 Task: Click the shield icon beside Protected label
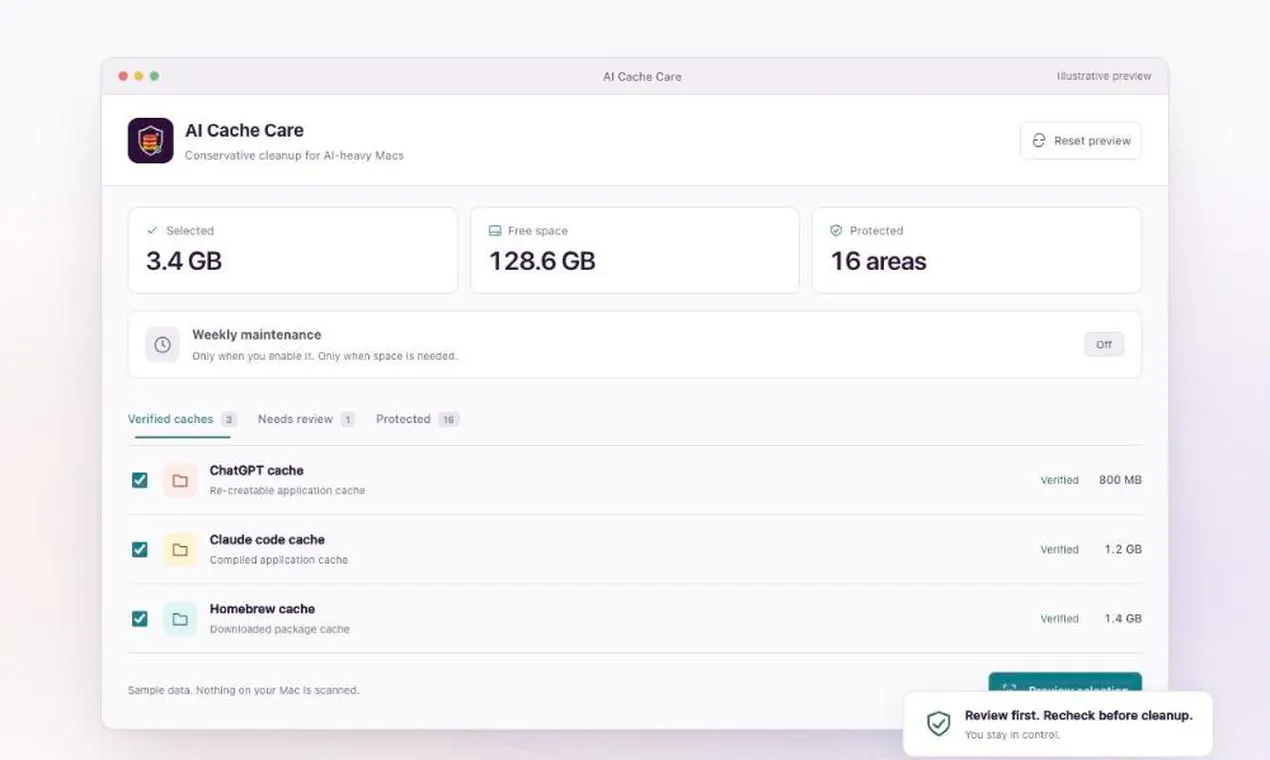pos(836,230)
